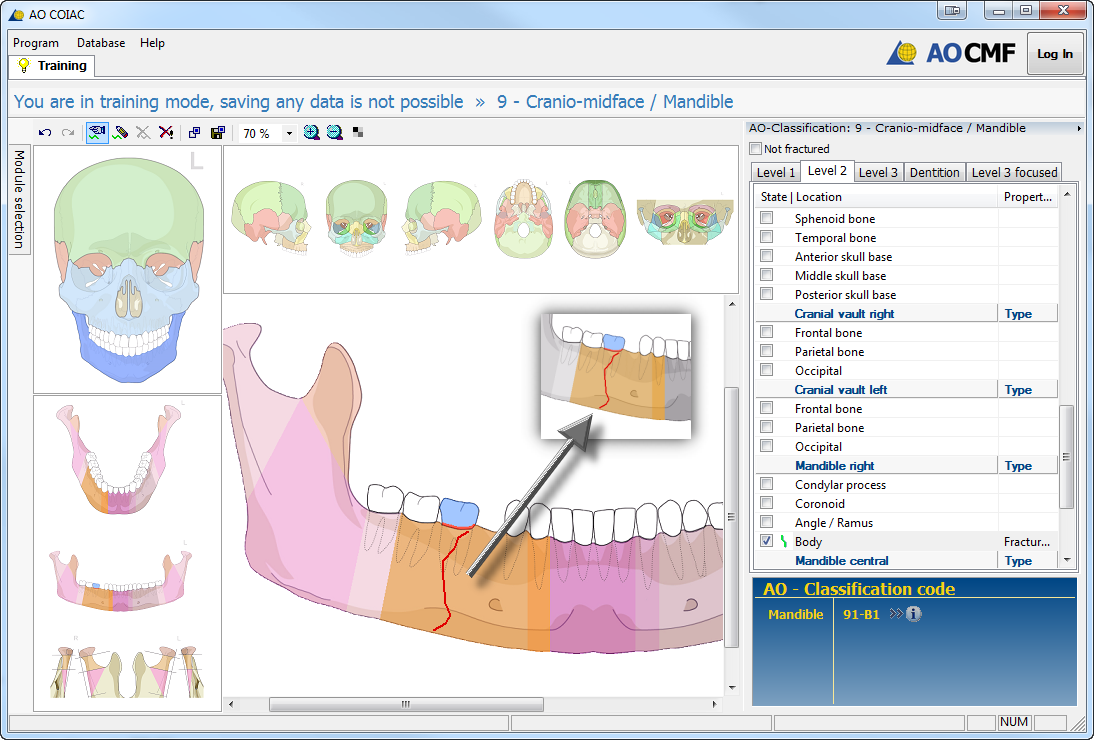Click the save disk icon in the toolbar
The width and height of the screenshot is (1094, 740).
(218, 132)
